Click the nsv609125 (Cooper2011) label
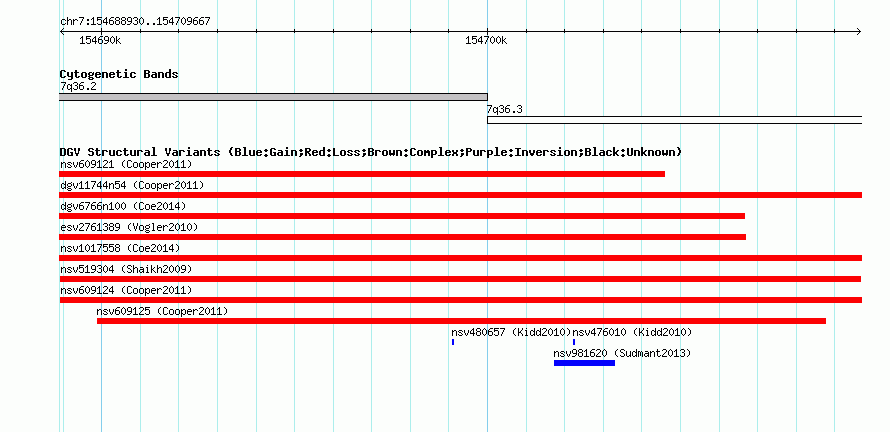 [162, 311]
